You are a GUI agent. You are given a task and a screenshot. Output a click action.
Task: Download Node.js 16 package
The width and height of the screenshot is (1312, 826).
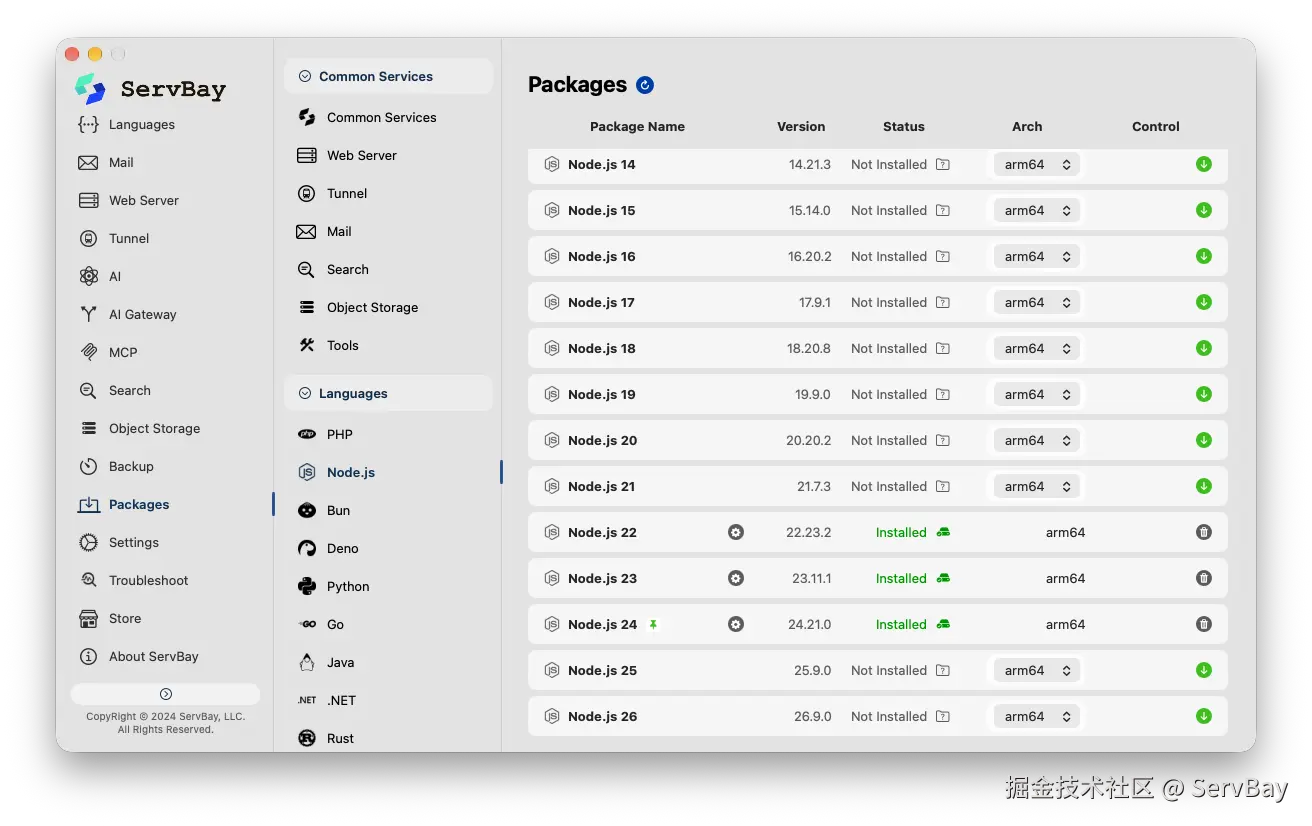click(1204, 256)
